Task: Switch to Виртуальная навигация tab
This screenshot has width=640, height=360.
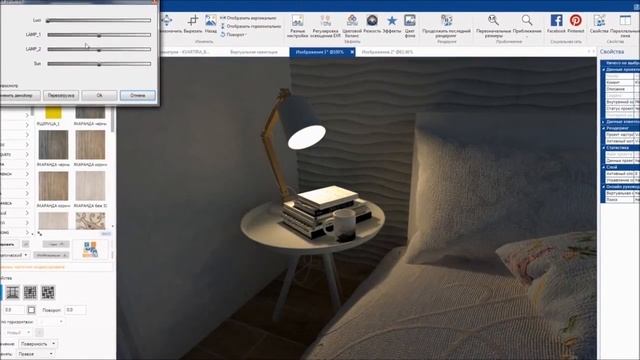Action: pos(253,52)
